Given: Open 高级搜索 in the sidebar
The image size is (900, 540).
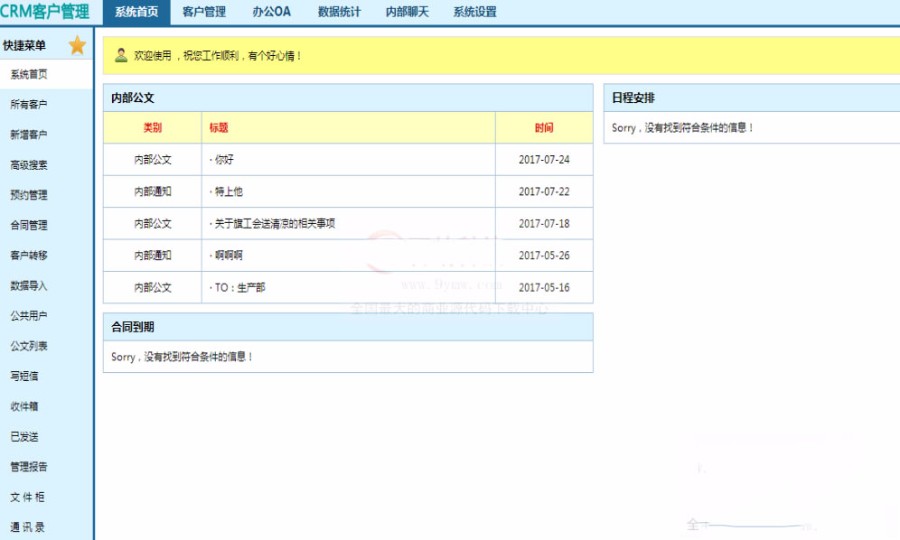Looking at the screenshot, I should pyautogui.click(x=29, y=165).
